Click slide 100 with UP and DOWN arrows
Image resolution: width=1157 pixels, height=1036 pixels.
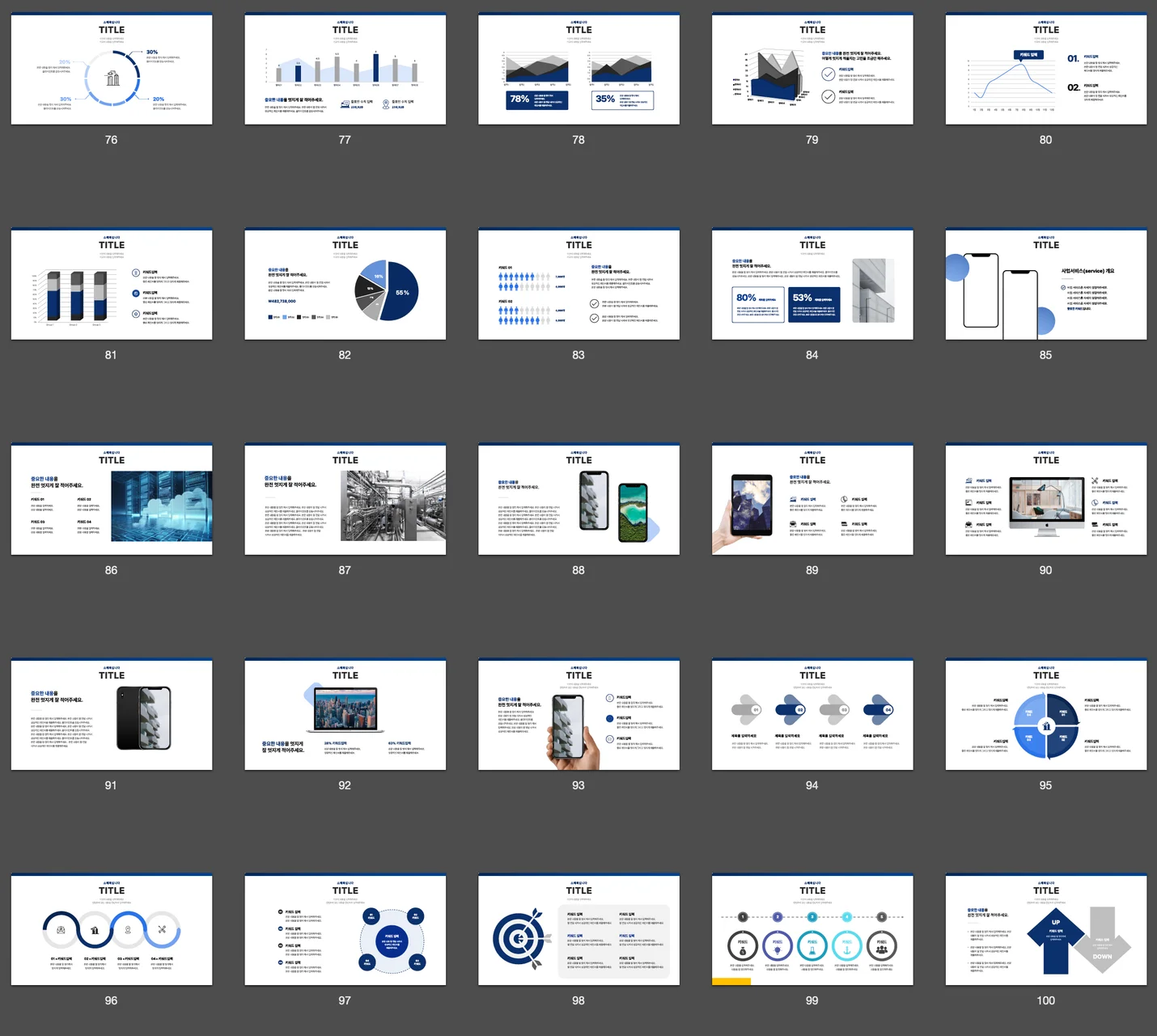(1045, 930)
